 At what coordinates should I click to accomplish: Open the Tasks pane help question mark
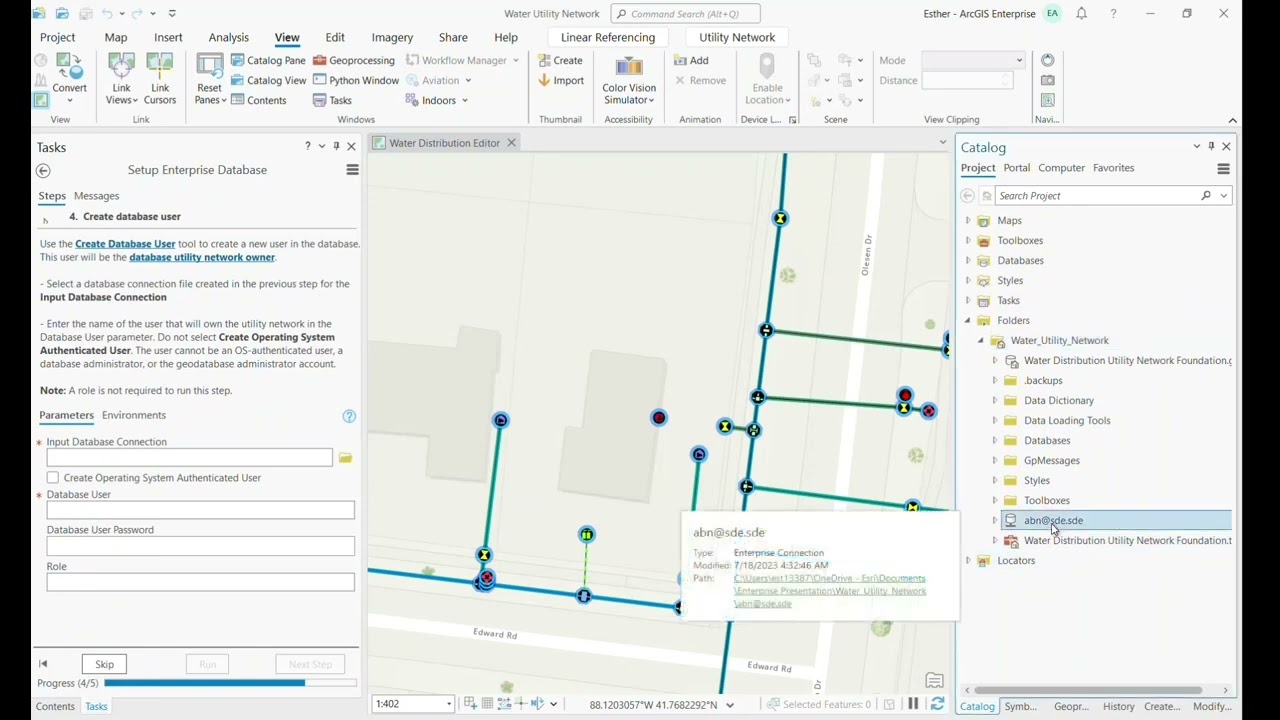307,147
